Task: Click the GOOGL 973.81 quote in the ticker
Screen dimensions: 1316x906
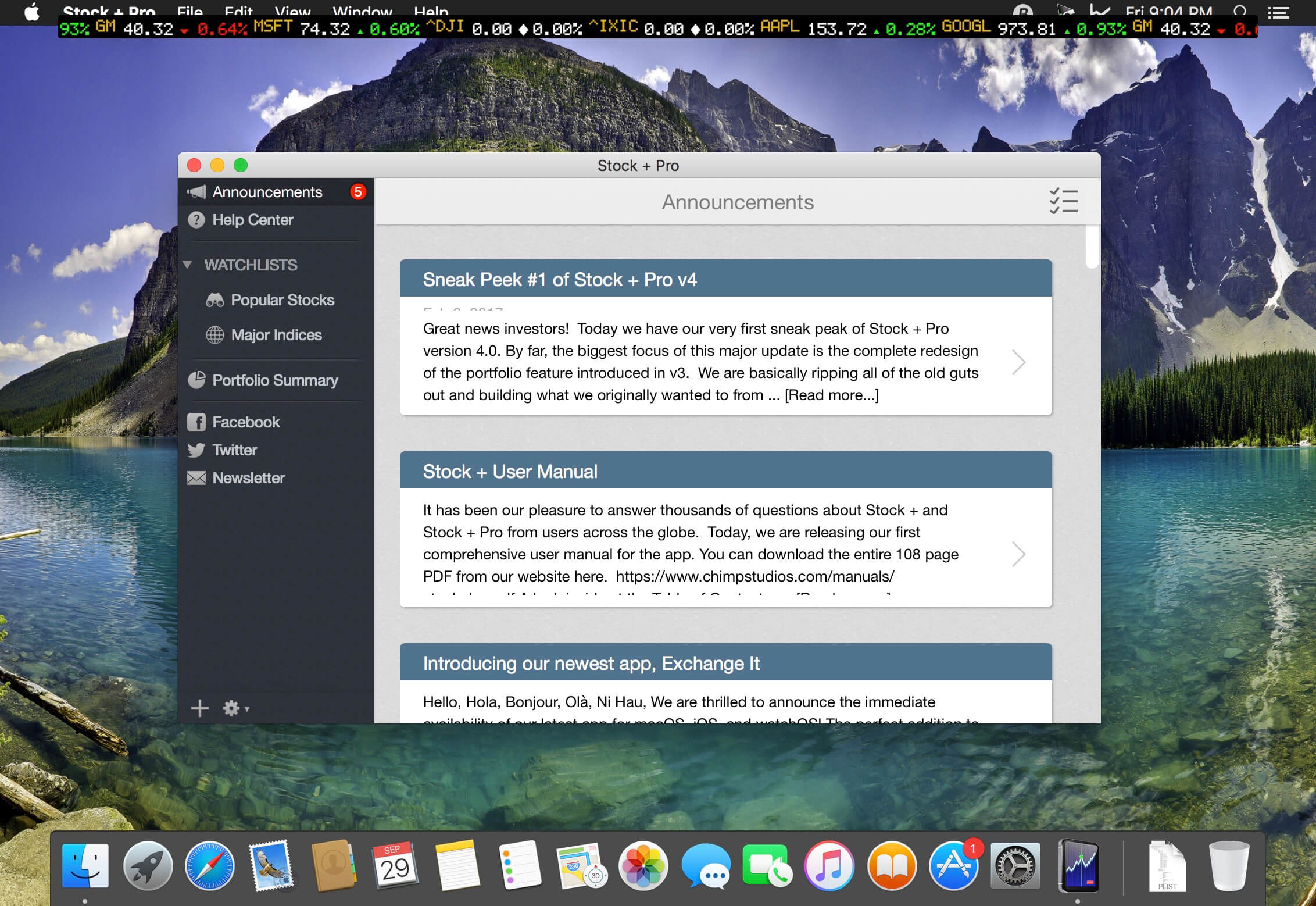Action: coord(1034,28)
